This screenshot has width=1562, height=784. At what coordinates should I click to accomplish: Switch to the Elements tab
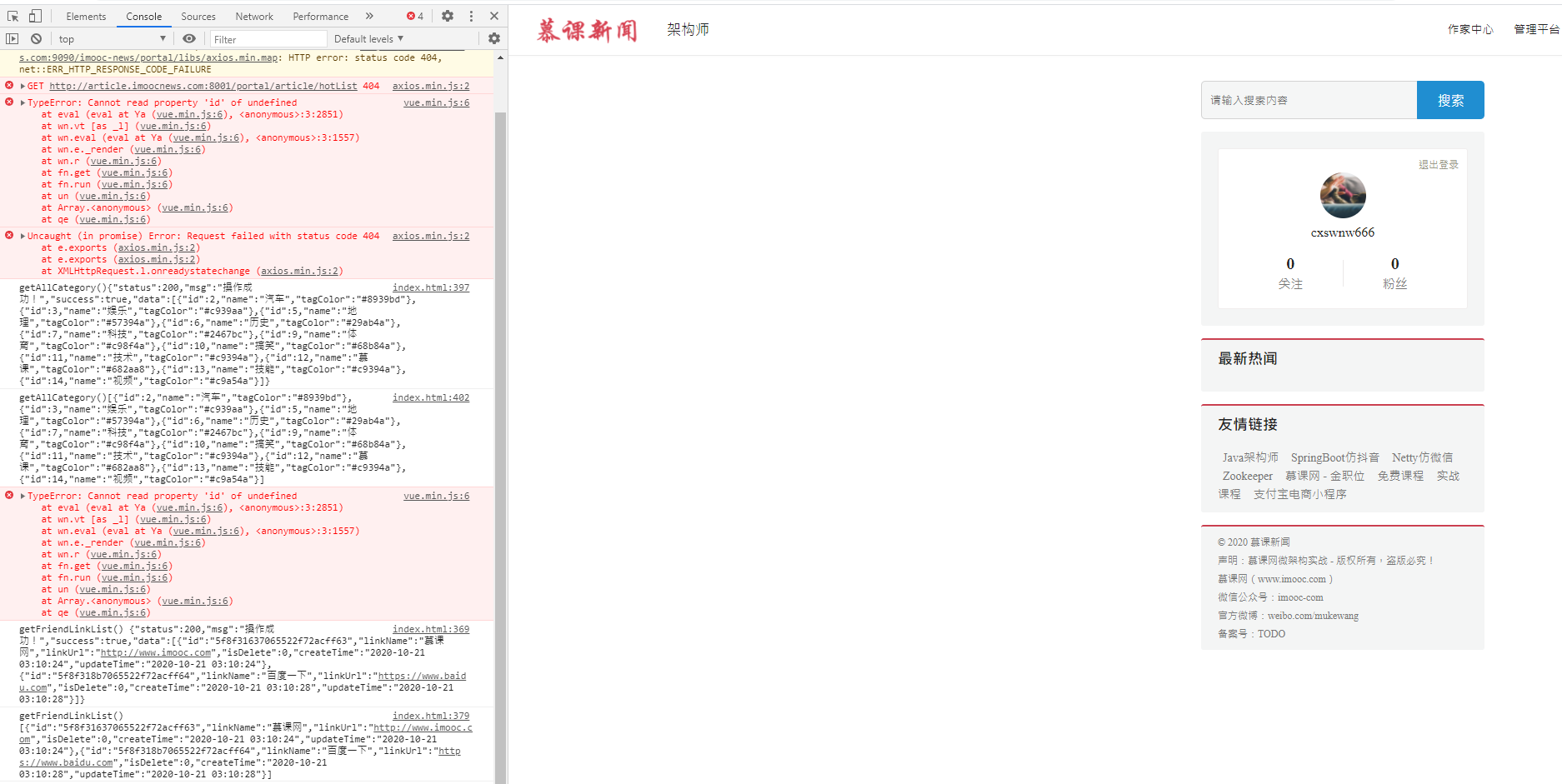[x=86, y=17]
